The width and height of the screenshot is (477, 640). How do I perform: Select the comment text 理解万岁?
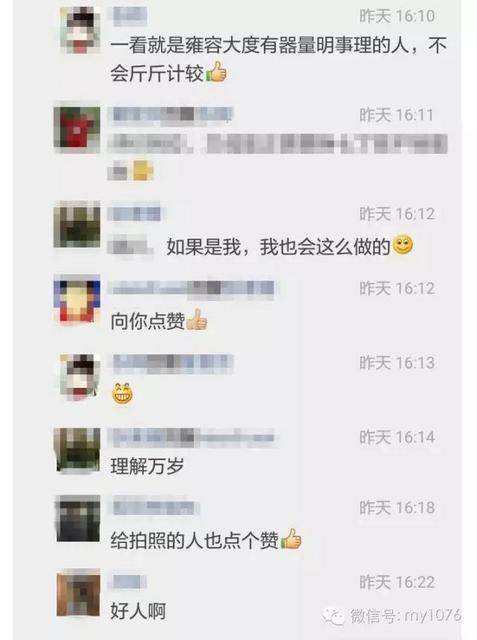click(x=147, y=466)
